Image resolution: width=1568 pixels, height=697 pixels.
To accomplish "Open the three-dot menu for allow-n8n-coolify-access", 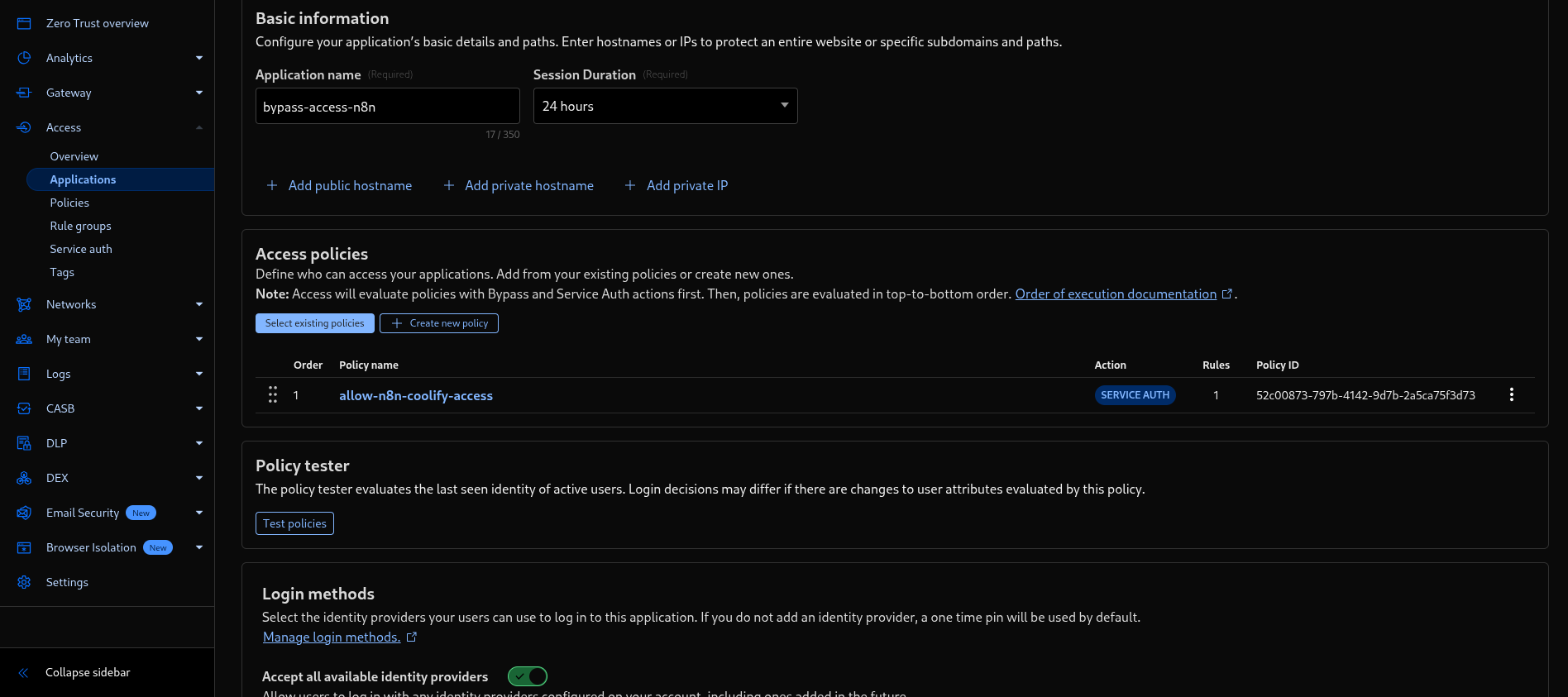I will [x=1511, y=395].
